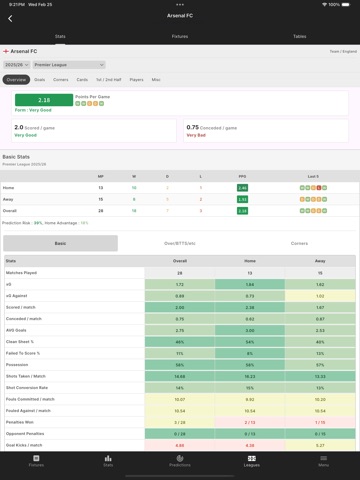Show the Over/BTTS/etc stats table
Screen dimensions: 360x480
point(180,243)
